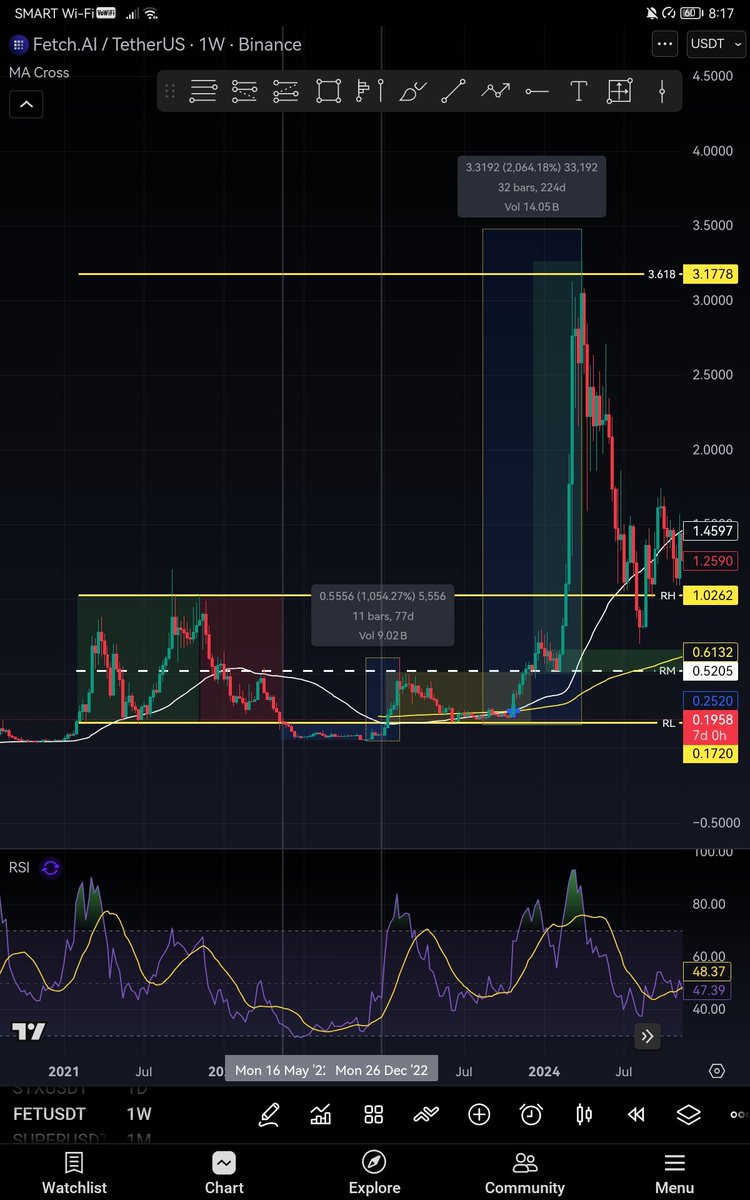Open the chart type lines icon
The image size is (750, 1200).
tap(426, 1114)
